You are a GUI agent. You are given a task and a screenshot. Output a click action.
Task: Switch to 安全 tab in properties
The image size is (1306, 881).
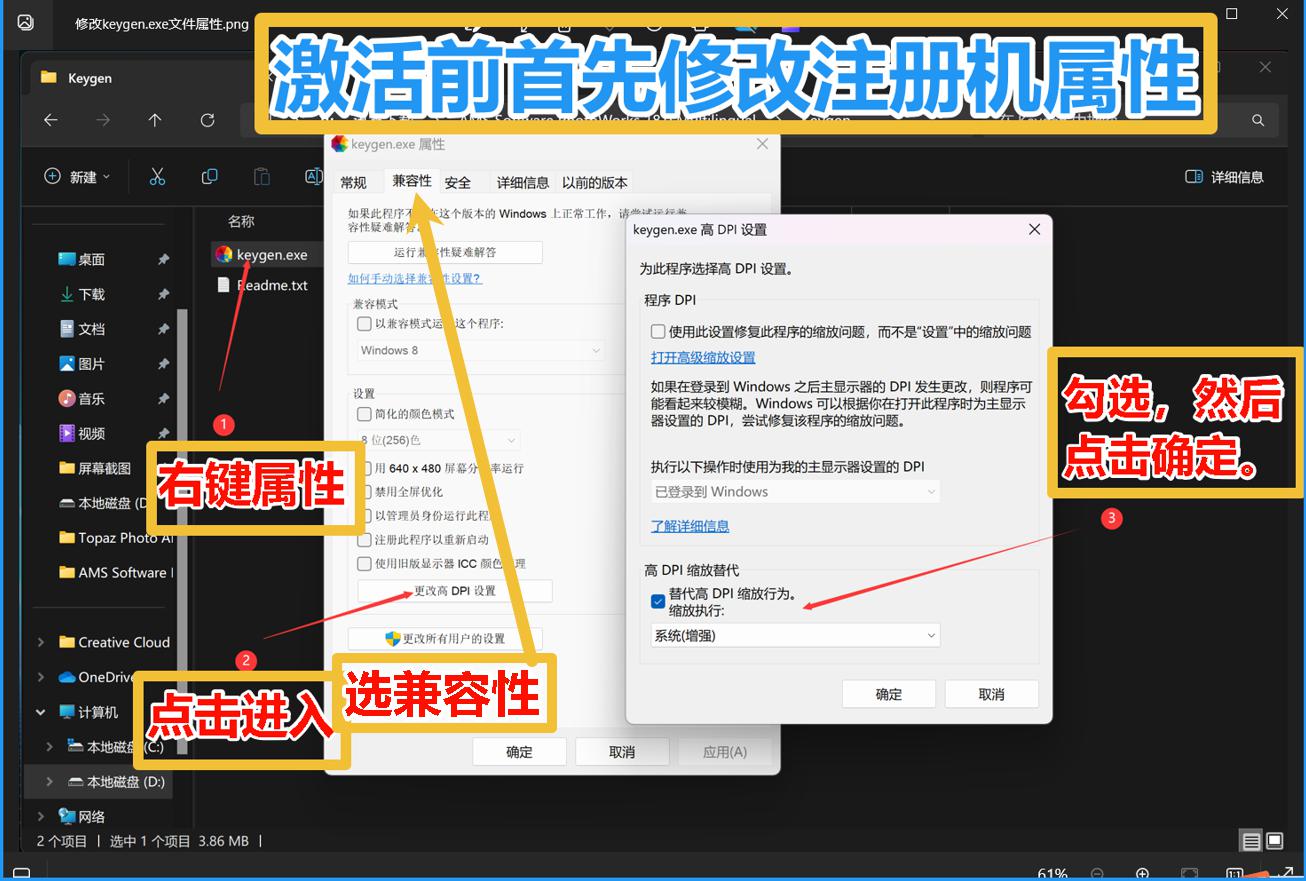click(x=458, y=183)
